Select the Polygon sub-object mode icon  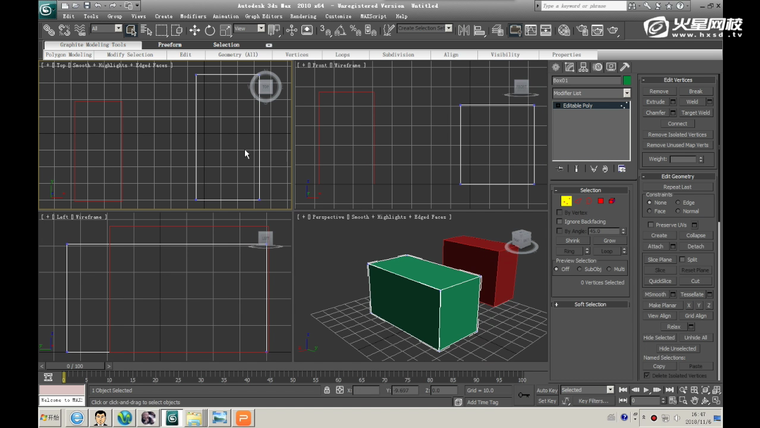(600, 201)
